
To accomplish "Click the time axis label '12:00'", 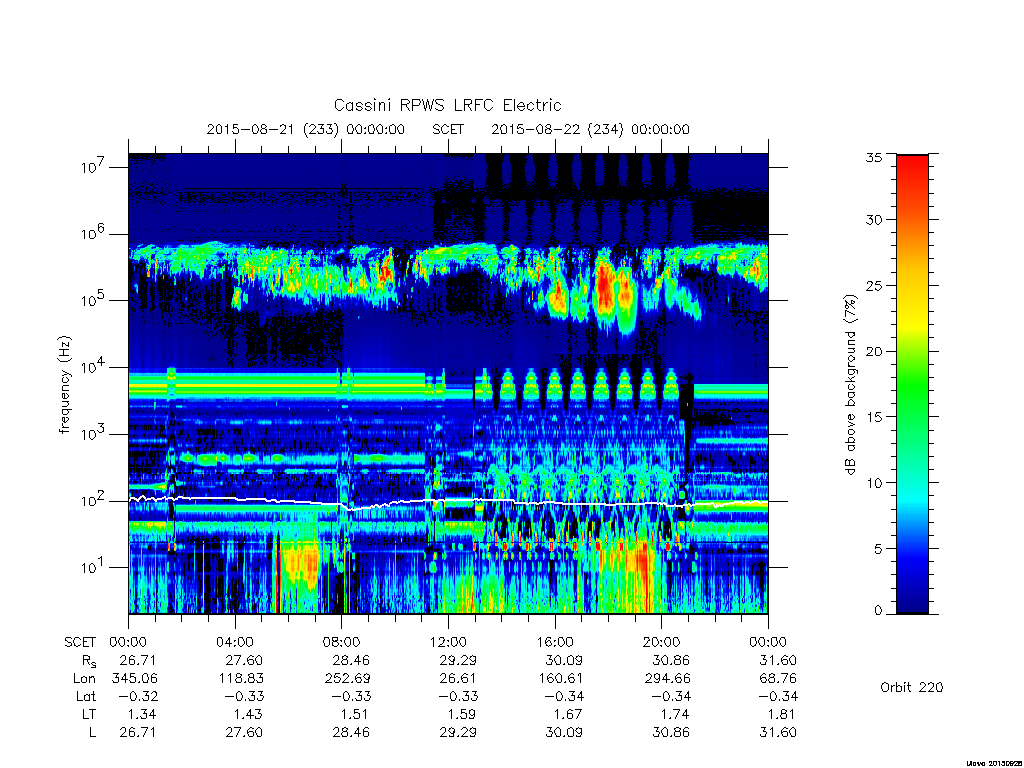I will 448,642.
